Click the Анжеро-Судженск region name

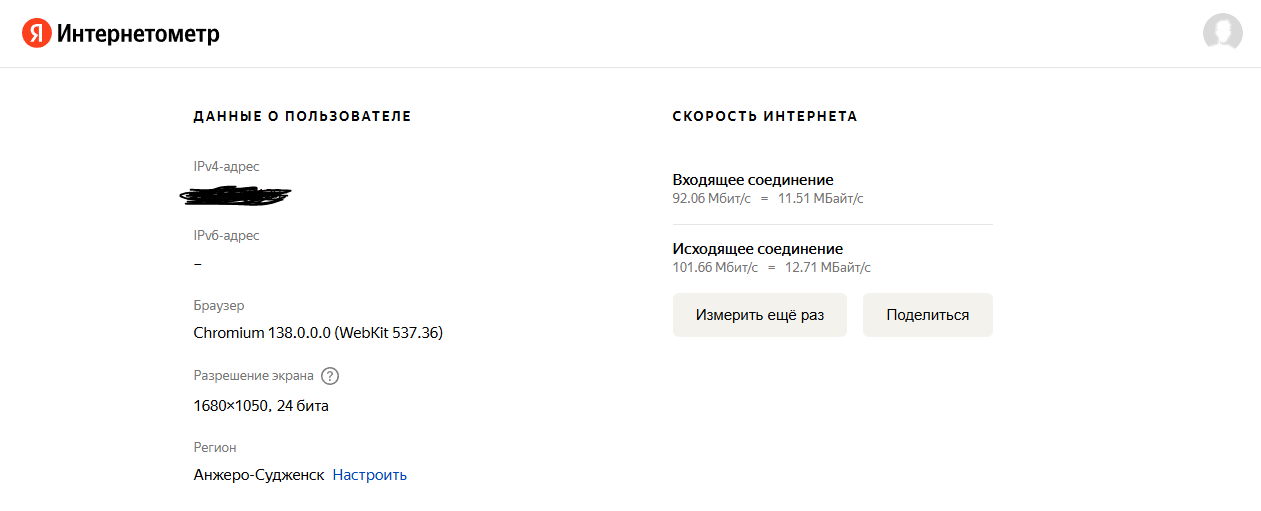tap(259, 475)
